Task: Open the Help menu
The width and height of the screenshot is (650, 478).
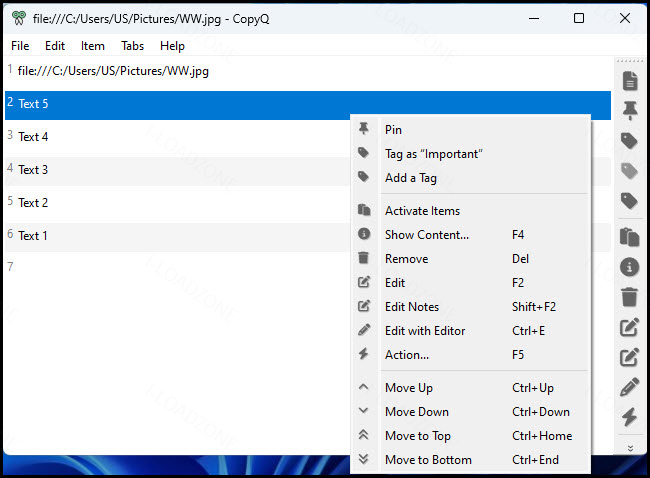Action: pyautogui.click(x=172, y=46)
